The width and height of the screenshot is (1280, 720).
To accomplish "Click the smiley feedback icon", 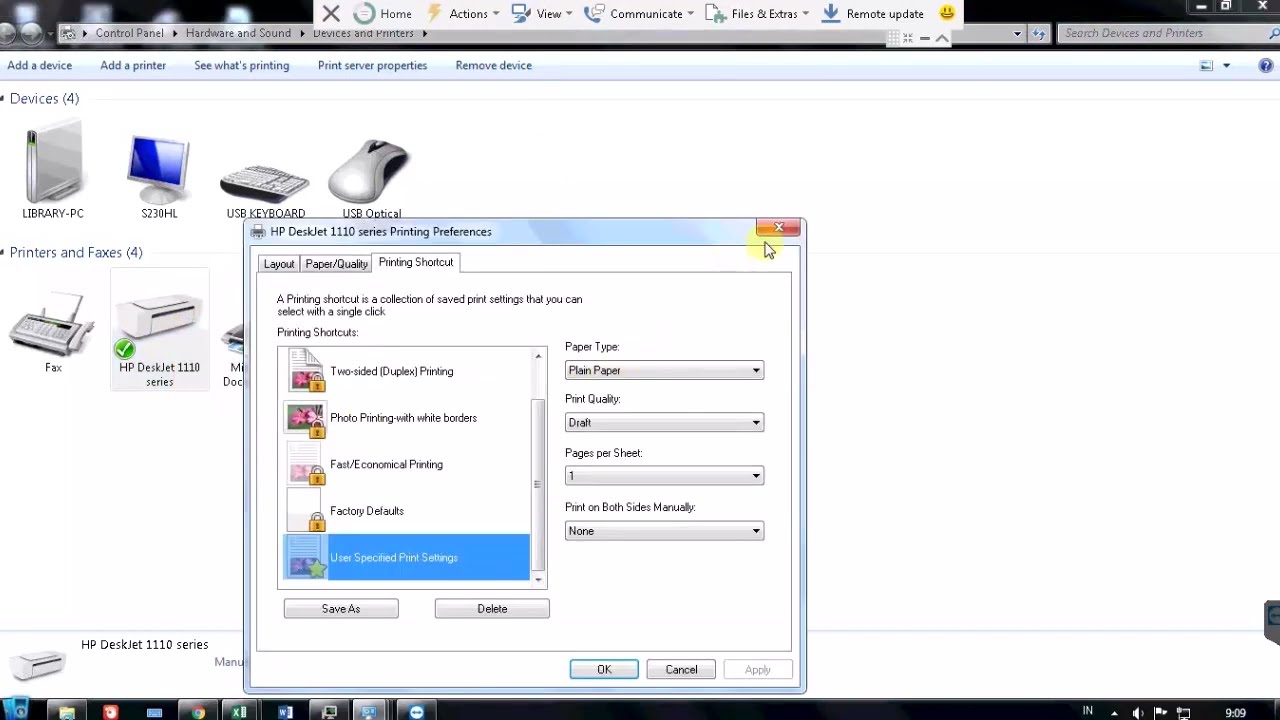I will [946, 13].
